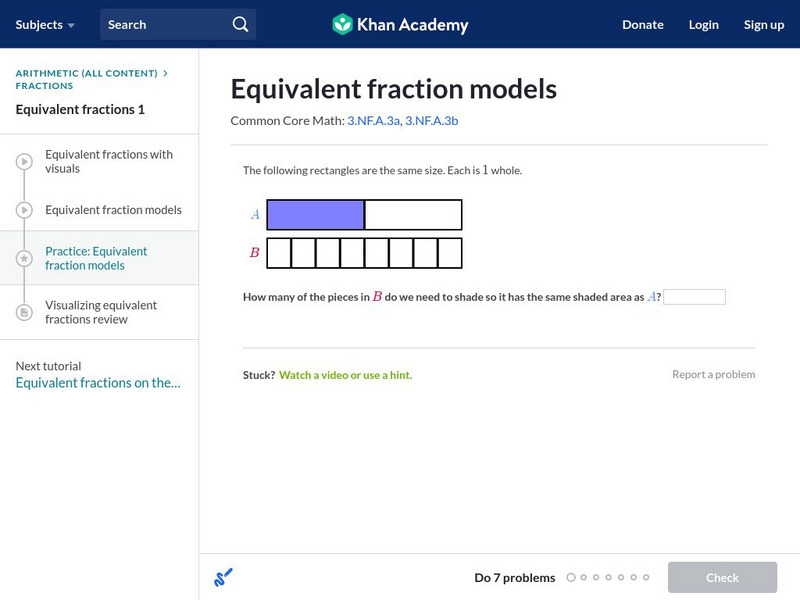The height and width of the screenshot is (600, 800).
Task: Click star icon for Practice: Equivalent fraction models
Action: (24, 259)
